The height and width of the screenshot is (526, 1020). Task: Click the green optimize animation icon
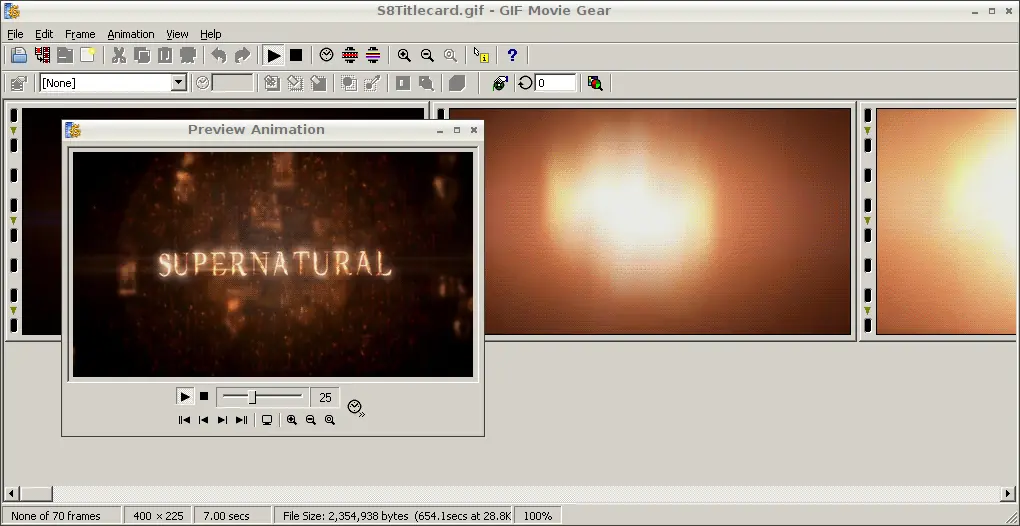(500, 83)
